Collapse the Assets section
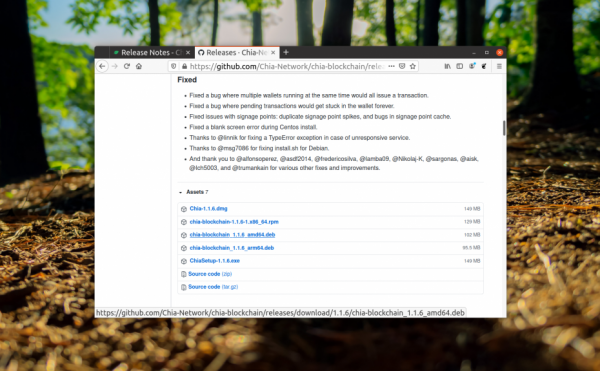 pos(194,192)
